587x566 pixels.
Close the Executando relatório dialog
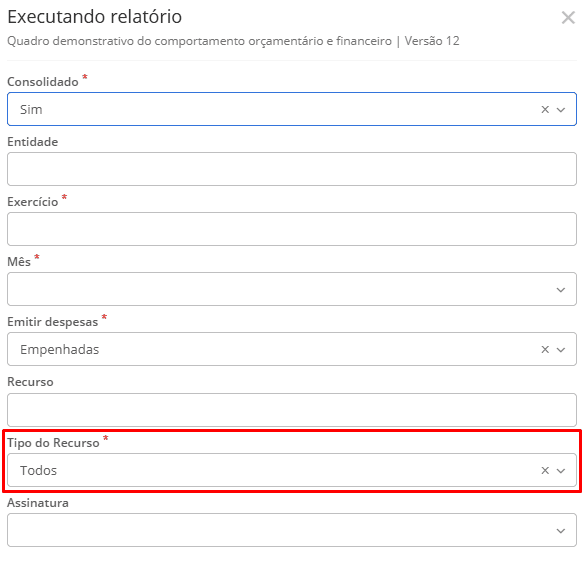coord(568,17)
